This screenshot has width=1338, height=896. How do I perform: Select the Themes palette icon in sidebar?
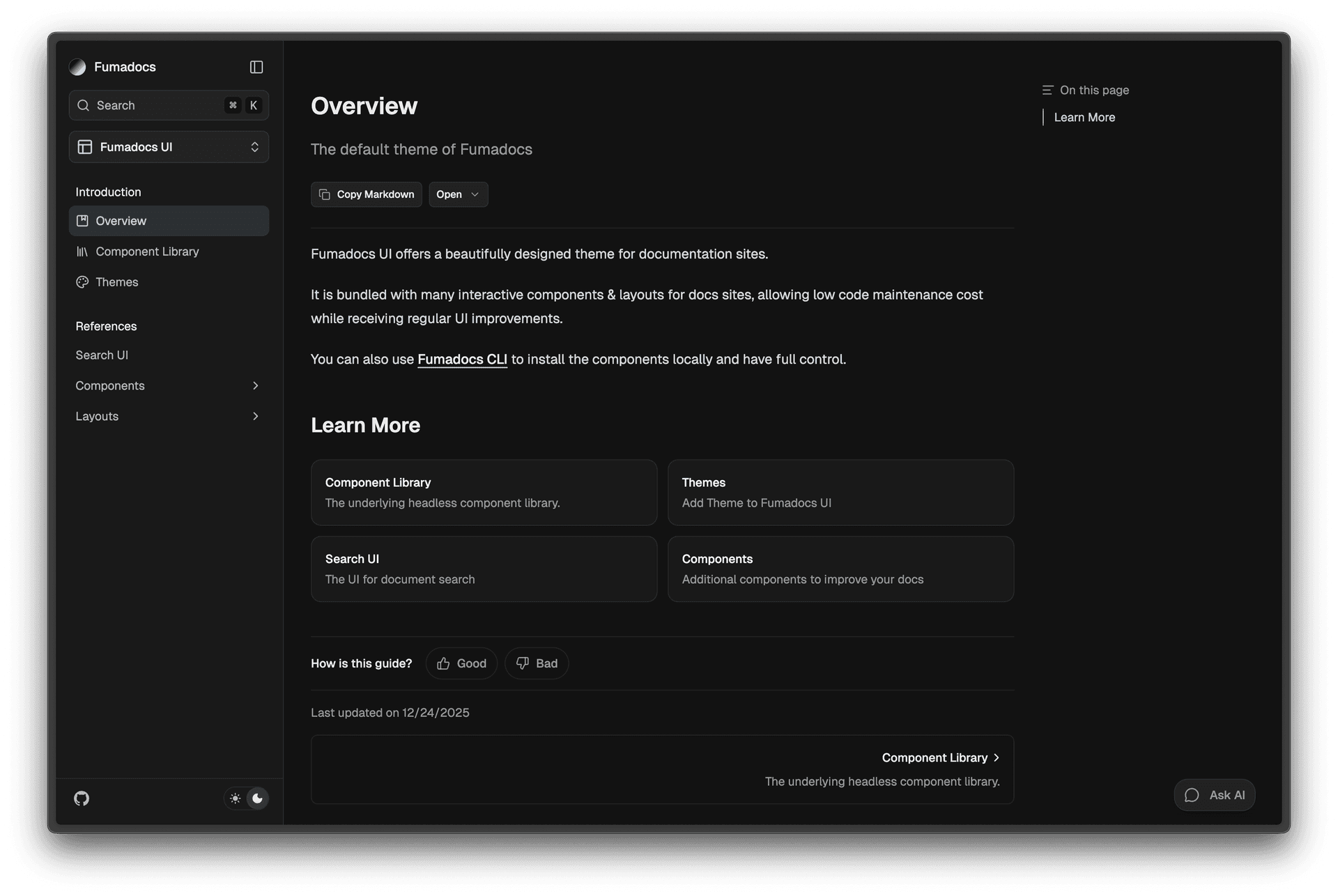click(82, 282)
